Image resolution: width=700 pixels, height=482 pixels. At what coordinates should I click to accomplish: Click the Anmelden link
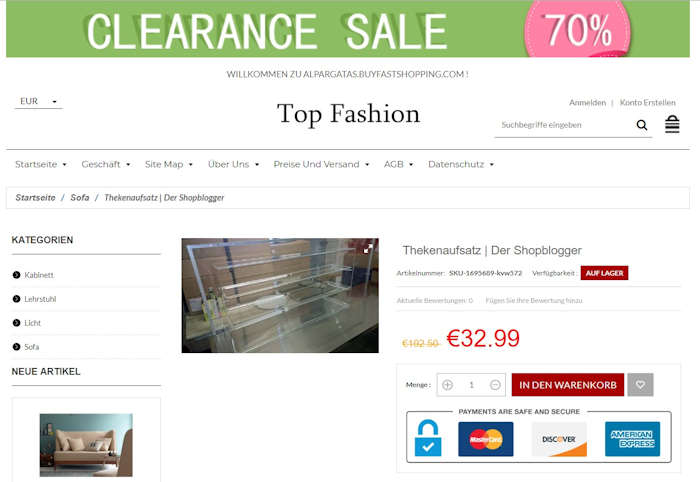coord(587,103)
